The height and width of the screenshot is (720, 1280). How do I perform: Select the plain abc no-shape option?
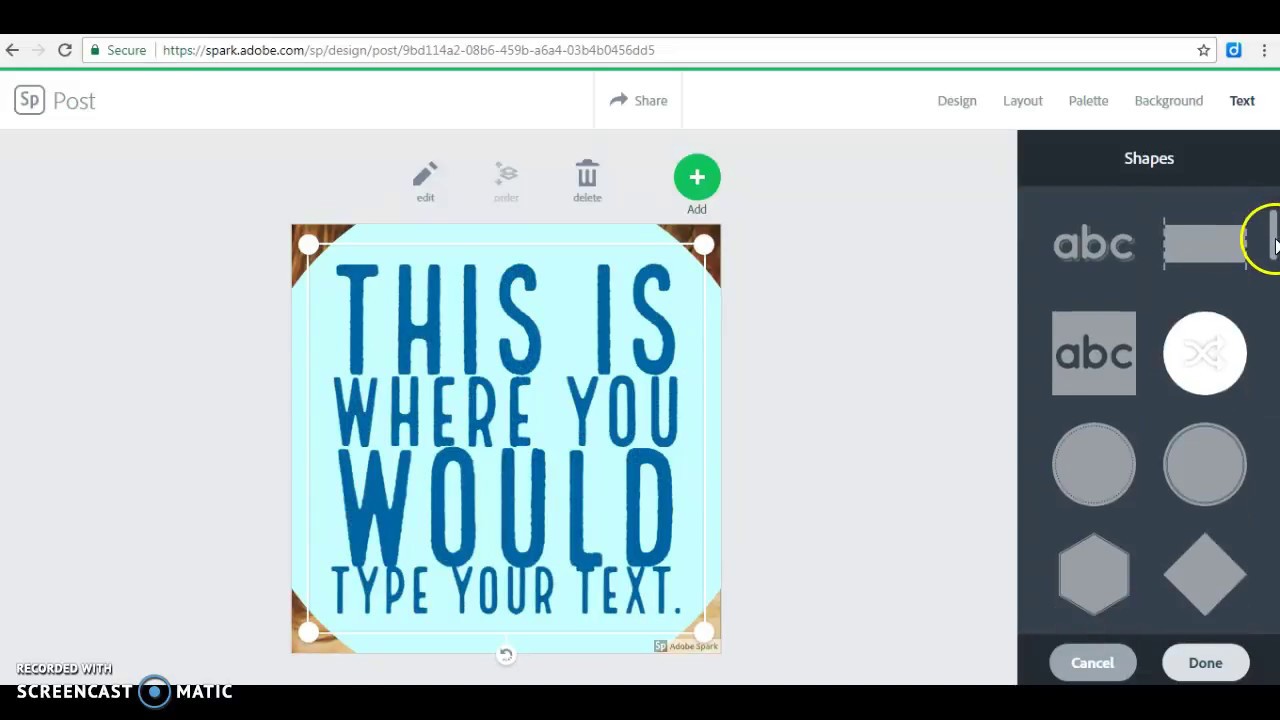point(1094,243)
